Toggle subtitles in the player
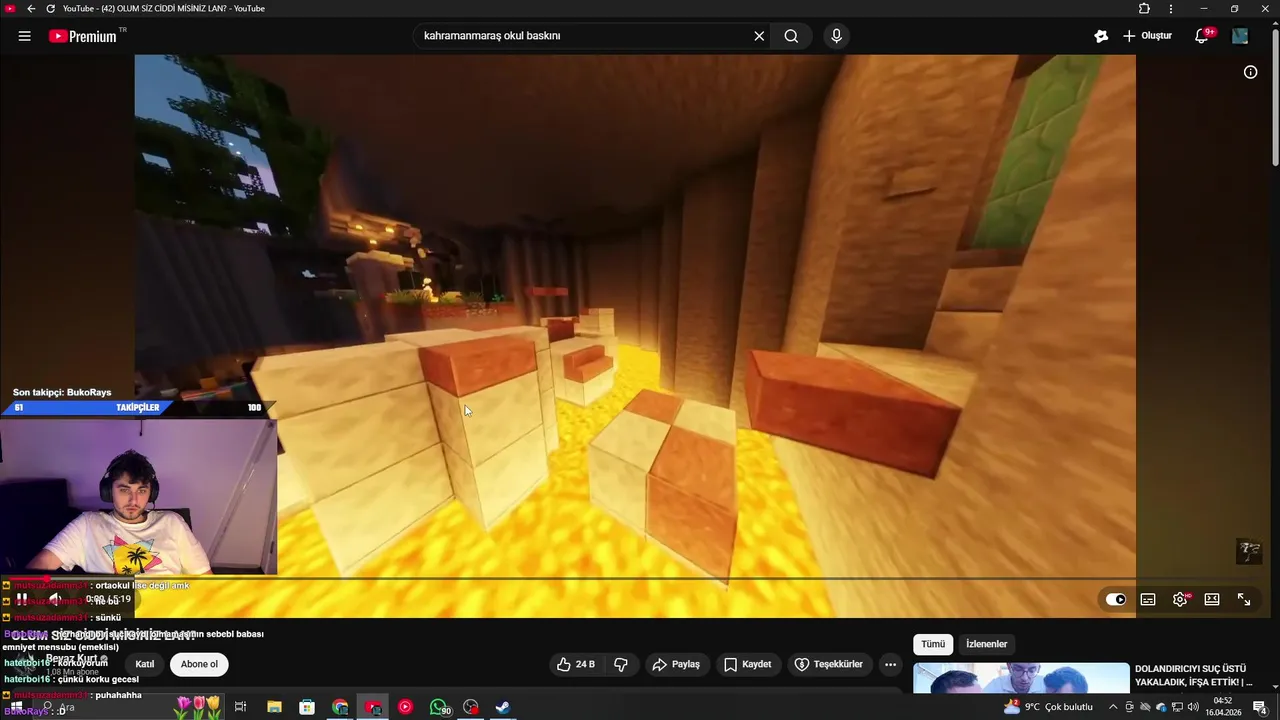 pos(1148,599)
